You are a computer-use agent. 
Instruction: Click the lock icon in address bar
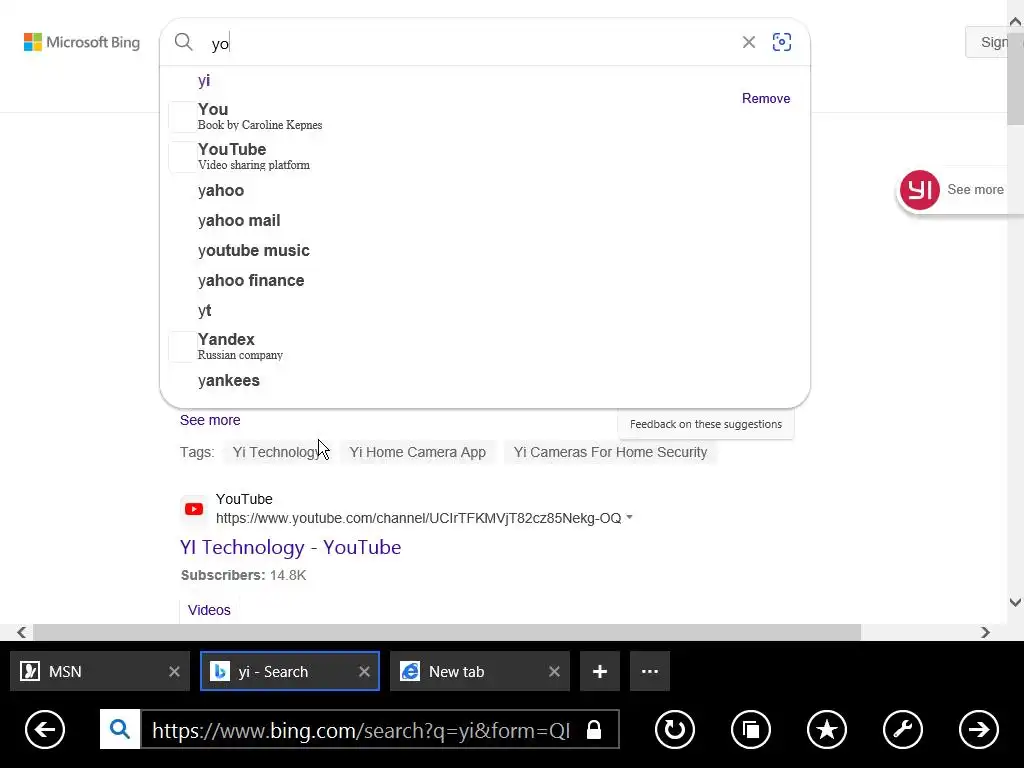tap(594, 729)
